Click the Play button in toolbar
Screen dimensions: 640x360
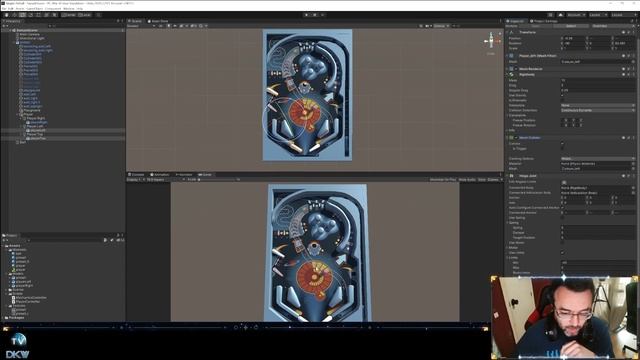pyautogui.click(x=307, y=15)
